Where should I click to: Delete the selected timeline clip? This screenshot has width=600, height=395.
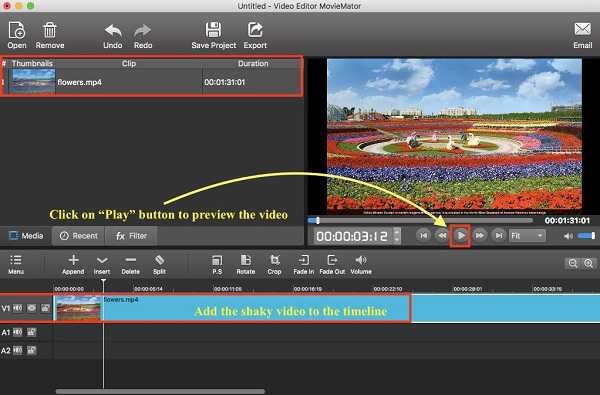(130, 264)
